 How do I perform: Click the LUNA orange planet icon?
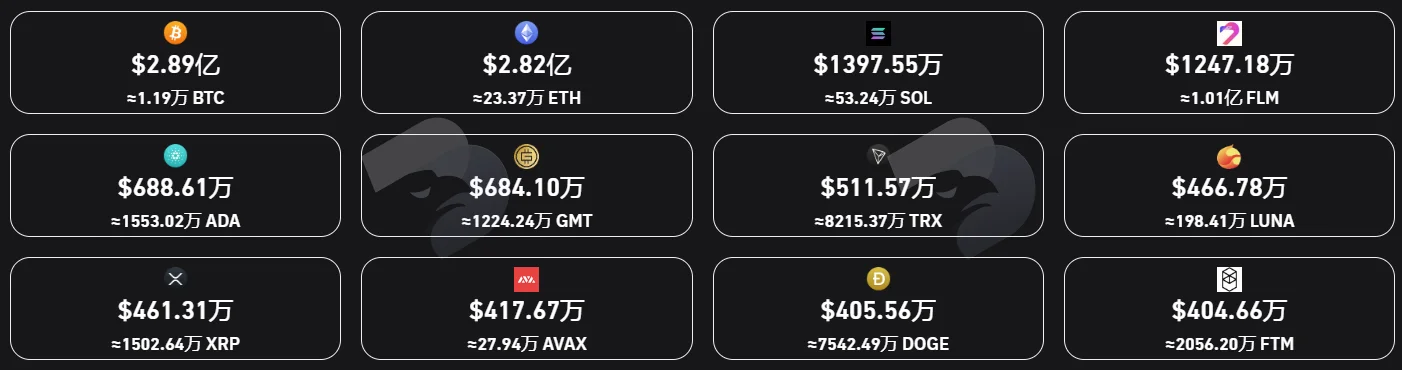click(x=1229, y=156)
